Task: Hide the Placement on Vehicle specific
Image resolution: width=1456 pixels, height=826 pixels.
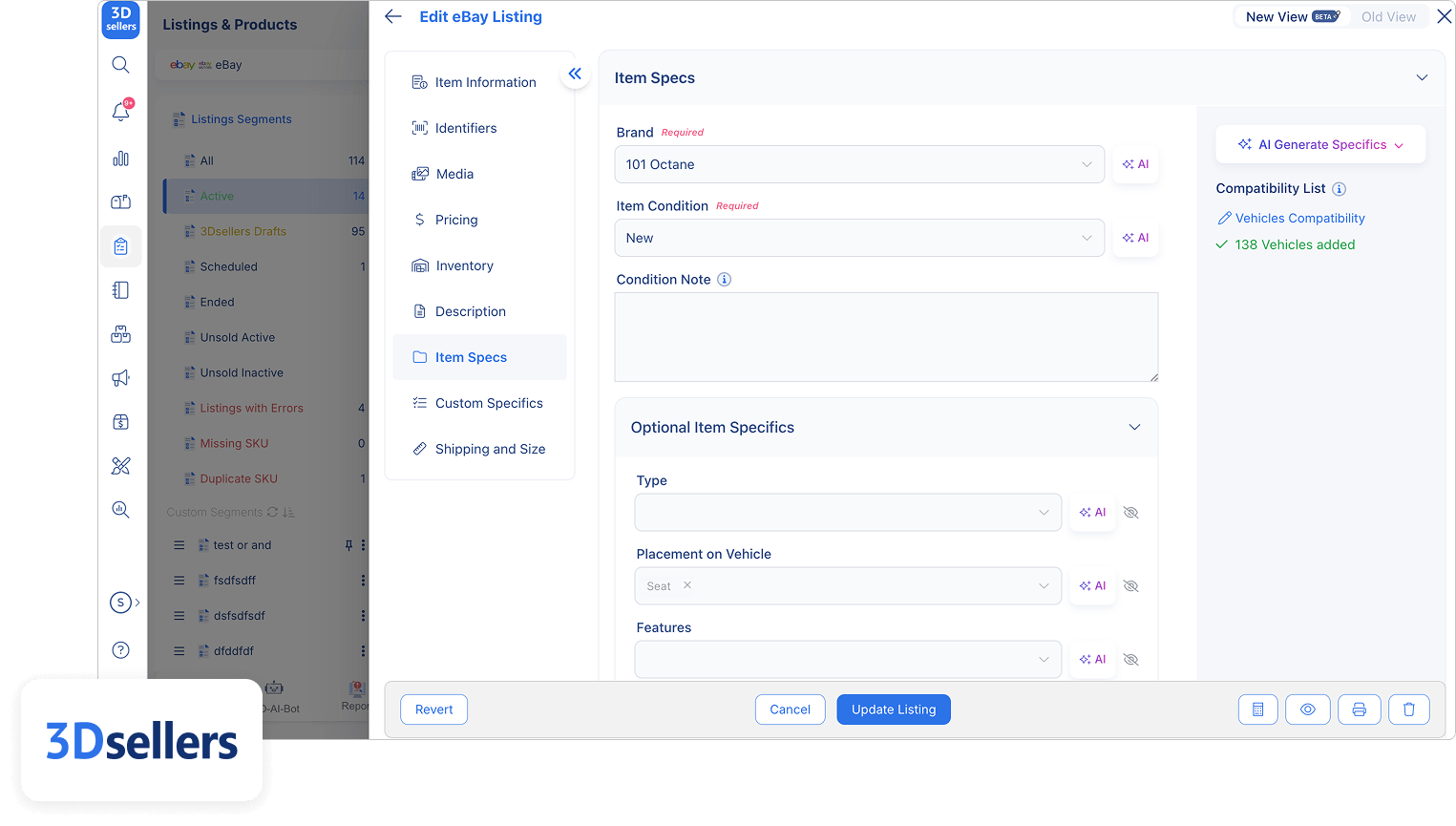Action: 1131,586
